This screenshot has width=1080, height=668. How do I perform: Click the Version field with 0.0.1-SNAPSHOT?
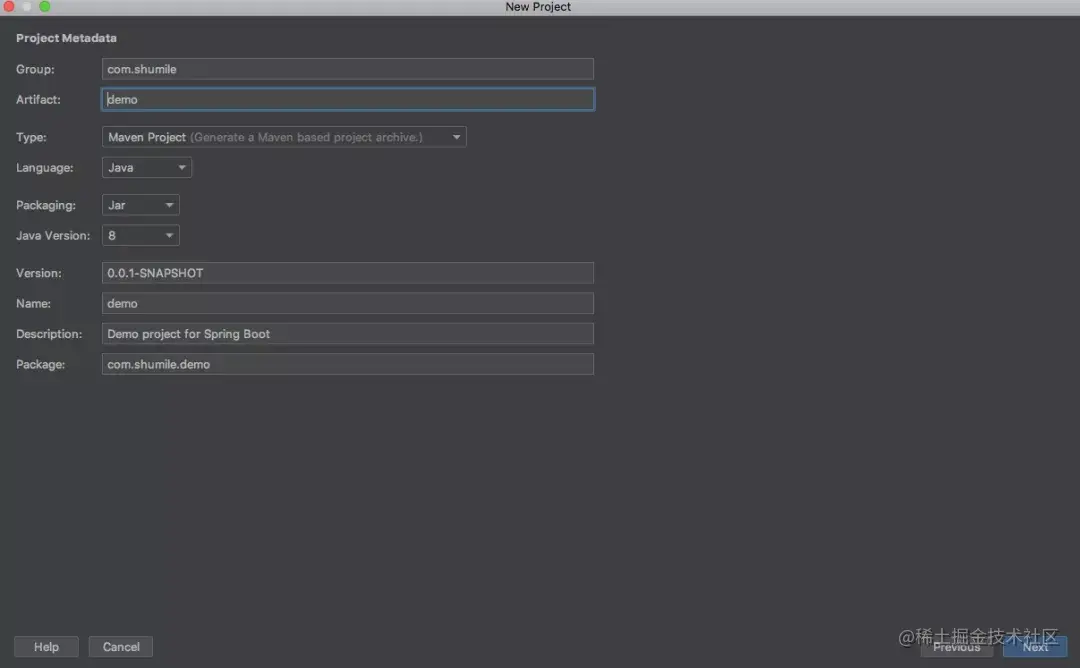pos(347,273)
